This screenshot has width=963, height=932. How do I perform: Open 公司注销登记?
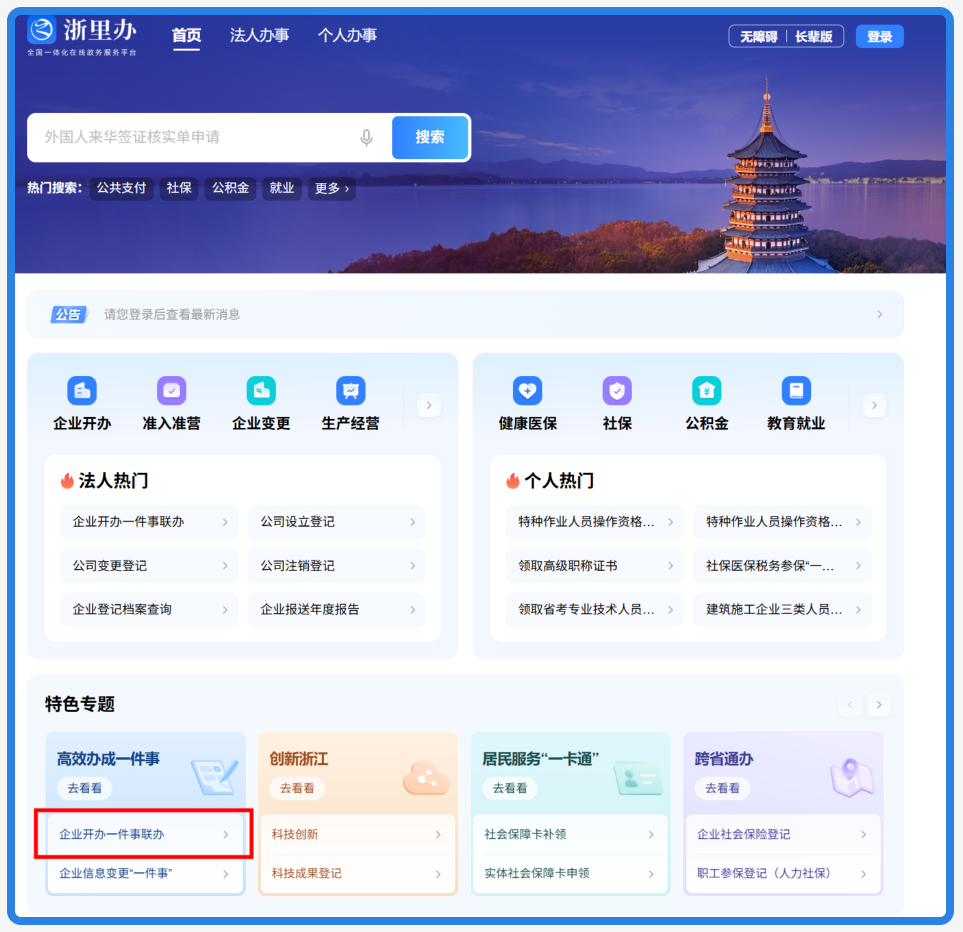337,565
